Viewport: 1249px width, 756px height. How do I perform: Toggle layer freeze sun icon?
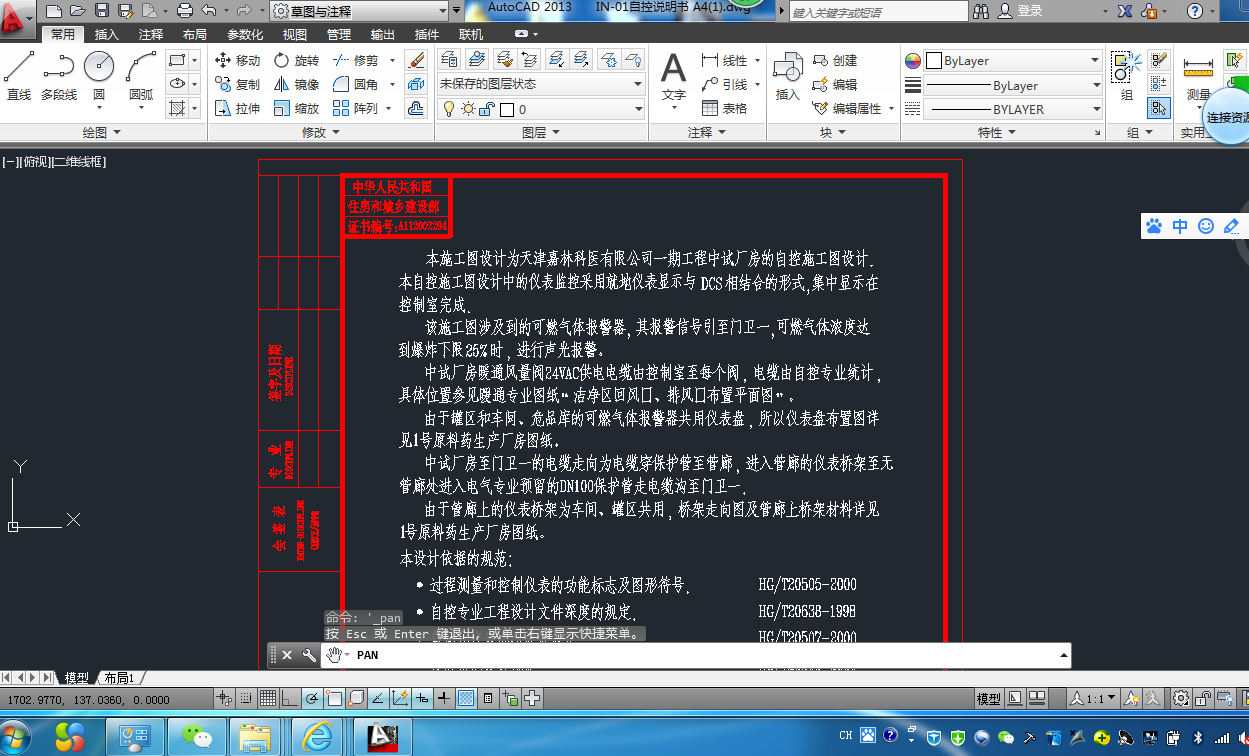[468, 109]
